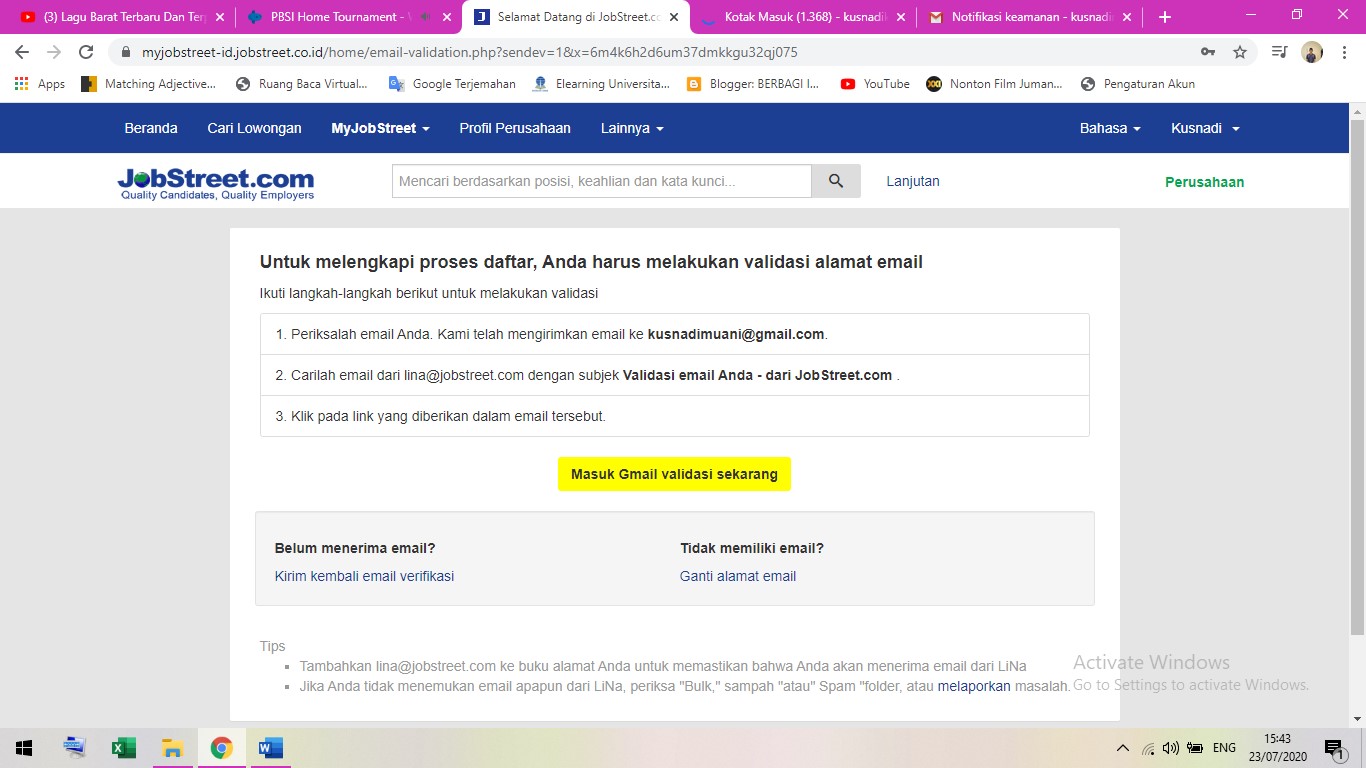
Task: Open Blogger BERBAGI bookmark
Action: 753,84
